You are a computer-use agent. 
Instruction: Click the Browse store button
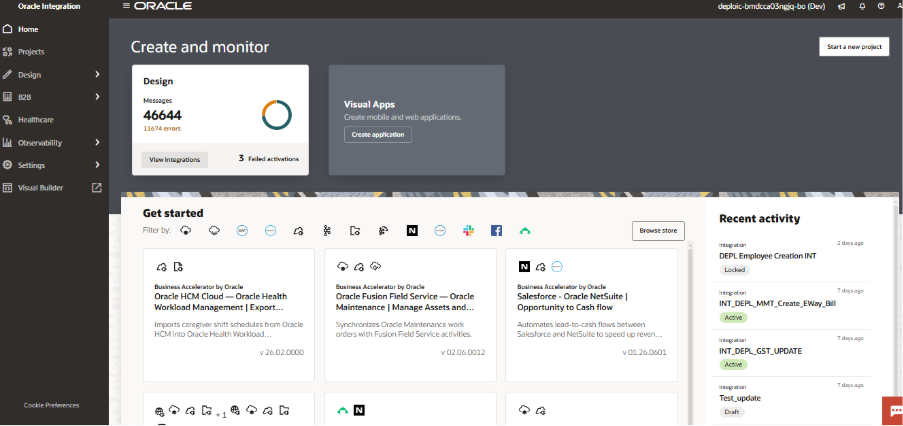(x=658, y=231)
